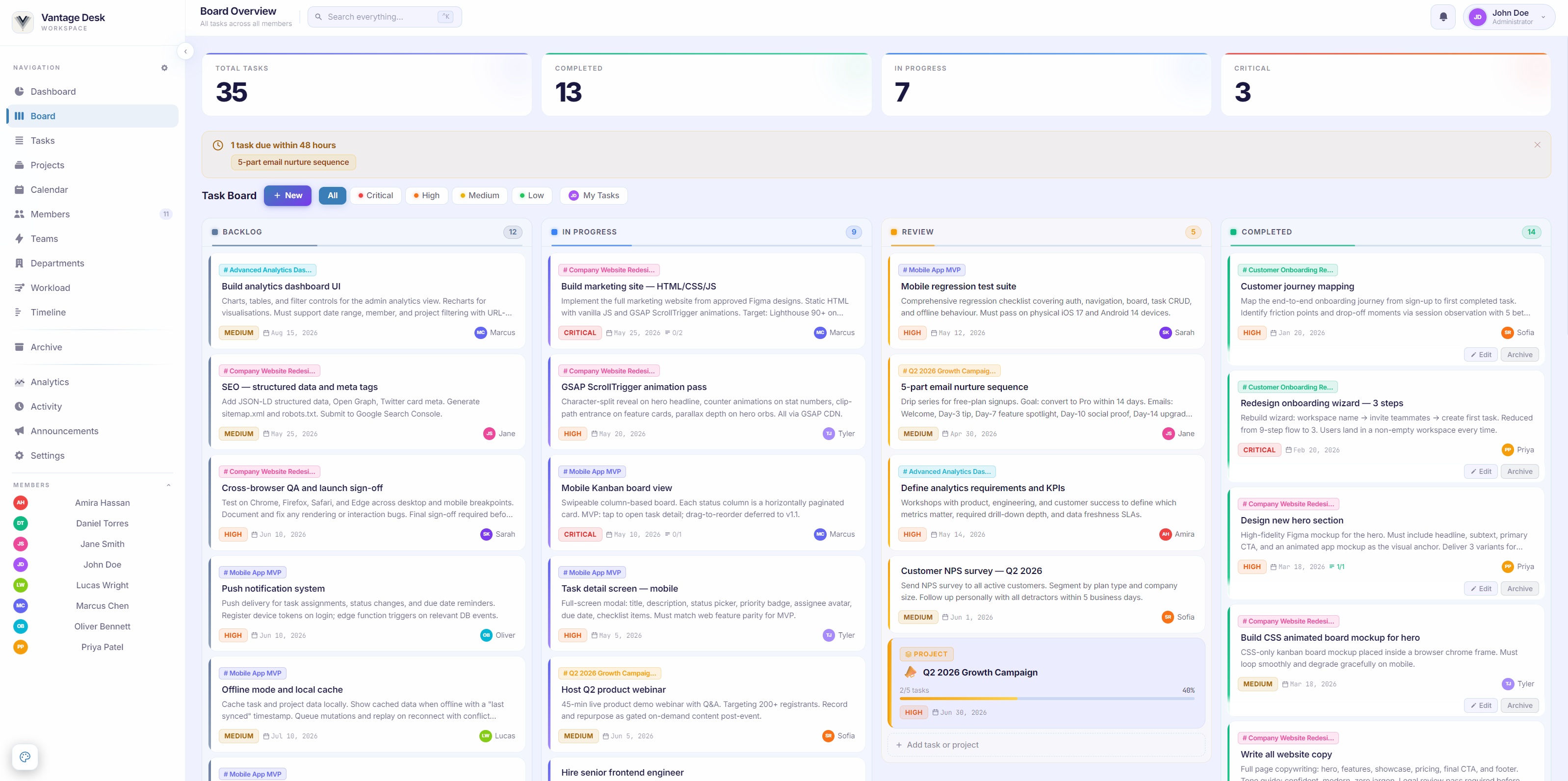
Task: Open the theme palette button
Action: (x=25, y=756)
